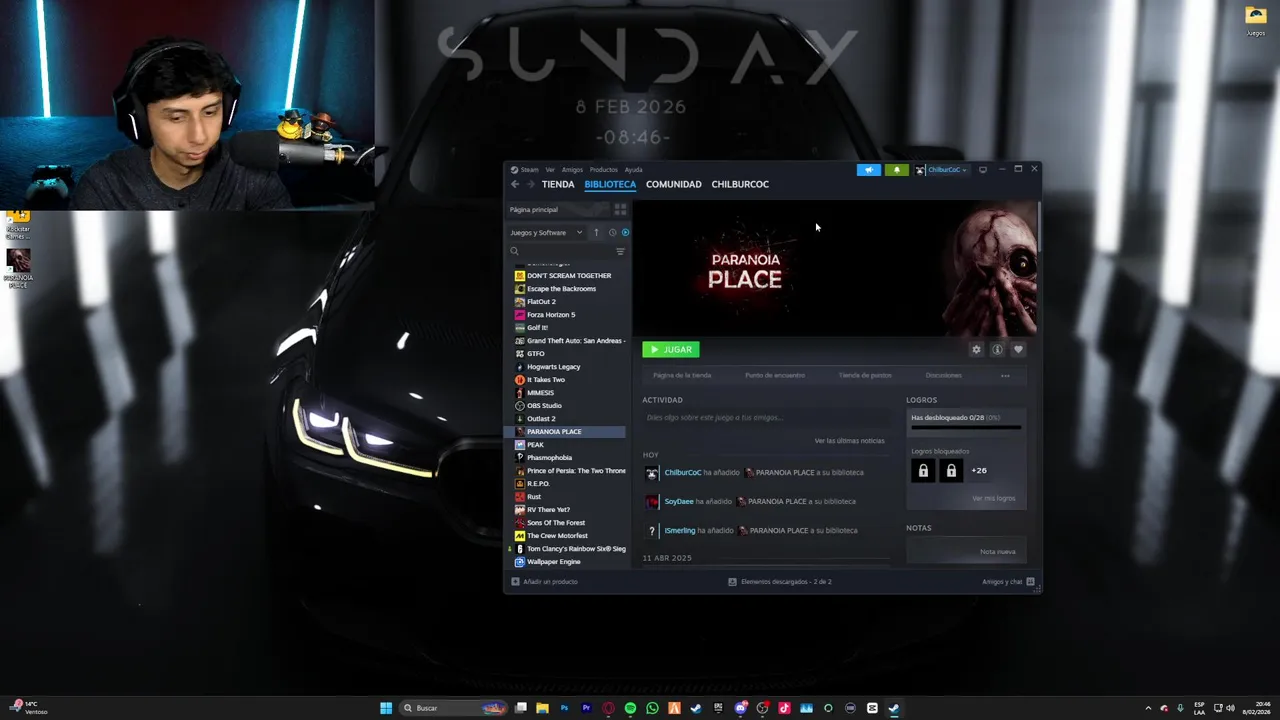Click the activity status text box
Image resolution: width=1280 pixels, height=720 pixels.
point(765,418)
